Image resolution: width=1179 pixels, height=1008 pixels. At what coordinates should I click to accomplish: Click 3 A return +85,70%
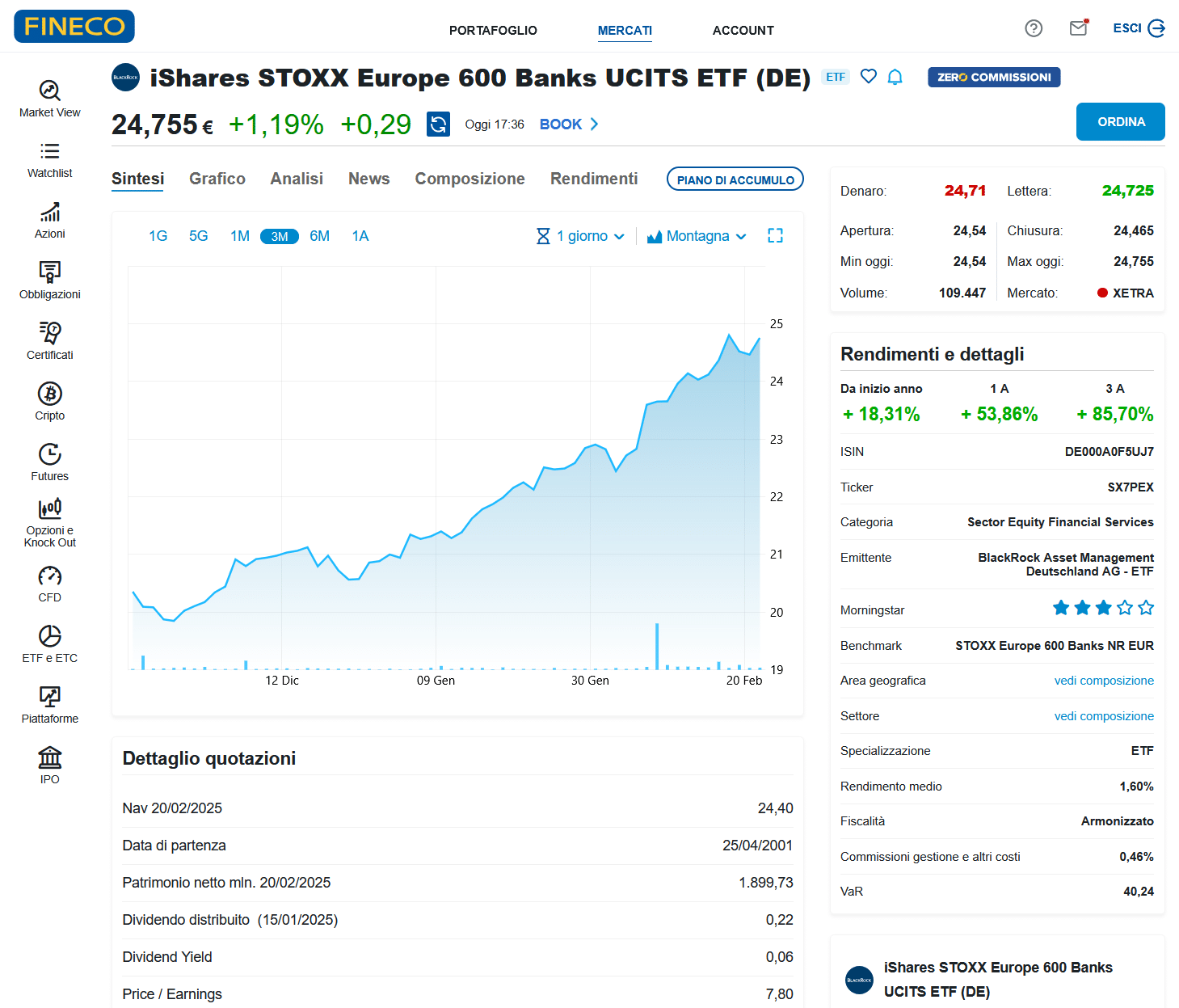tap(1114, 414)
